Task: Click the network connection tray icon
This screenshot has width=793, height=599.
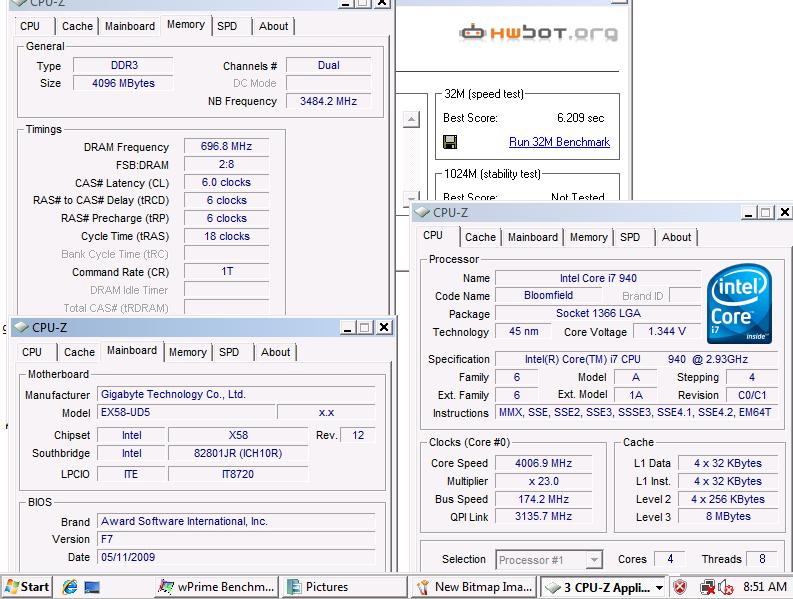Action: (707, 587)
